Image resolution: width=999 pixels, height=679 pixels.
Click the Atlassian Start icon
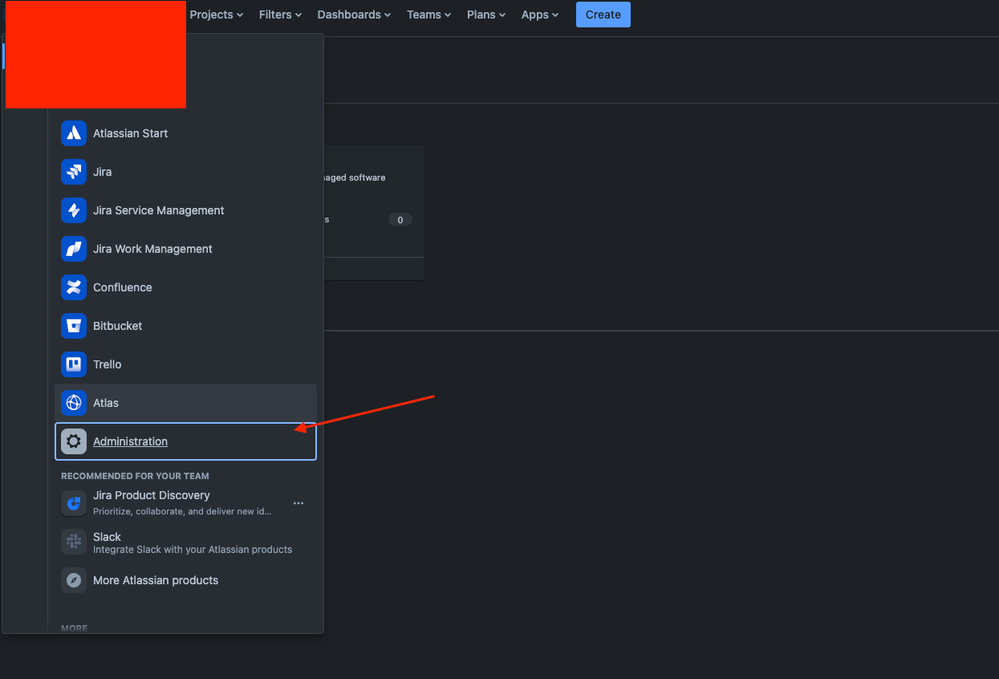coord(74,133)
